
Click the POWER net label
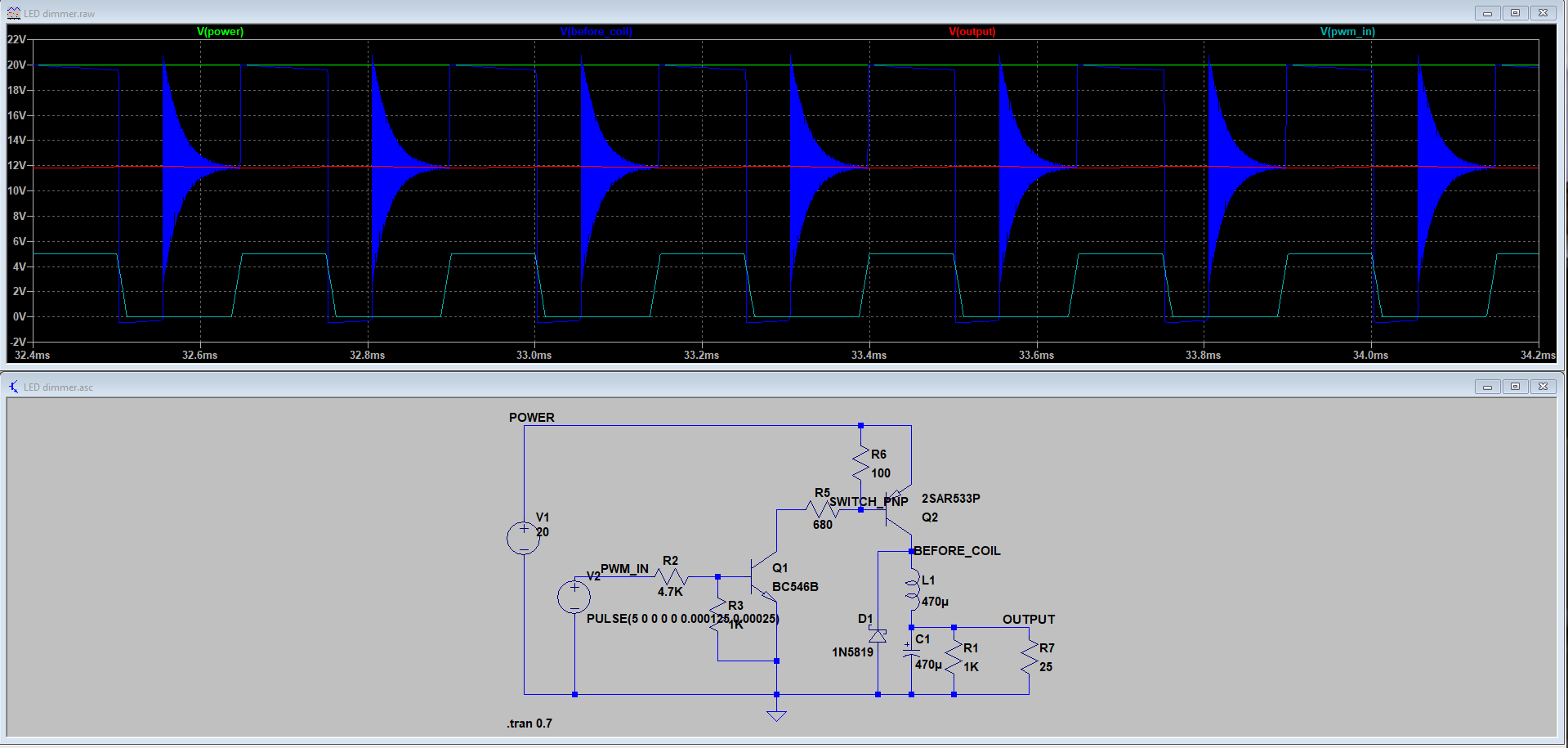click(532, 418)
